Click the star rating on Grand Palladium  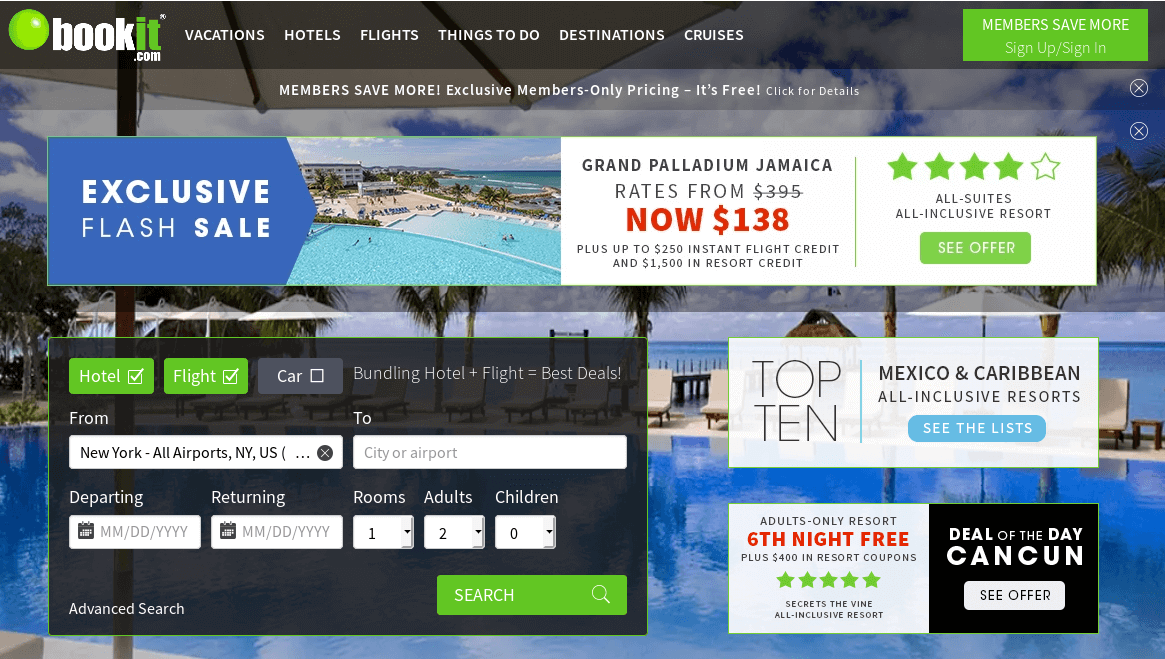(x=973, y=167)
